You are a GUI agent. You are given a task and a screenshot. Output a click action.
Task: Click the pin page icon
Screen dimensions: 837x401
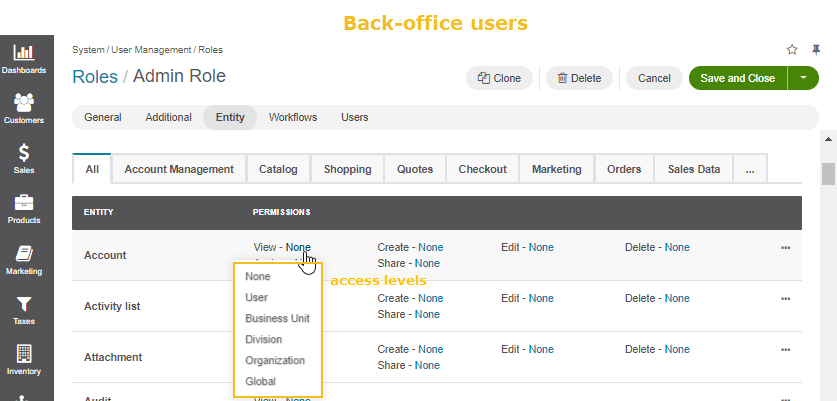click(x=816, y=50)
